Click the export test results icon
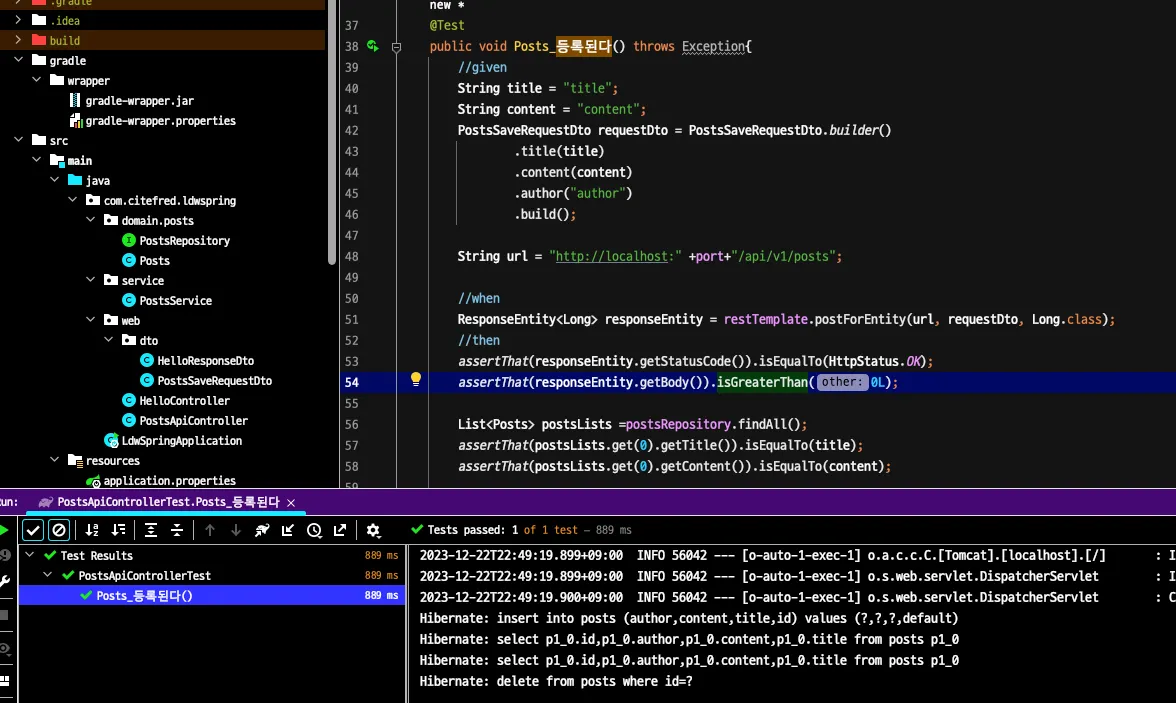Screen dimensions: 1176x703 pos(340,530)
